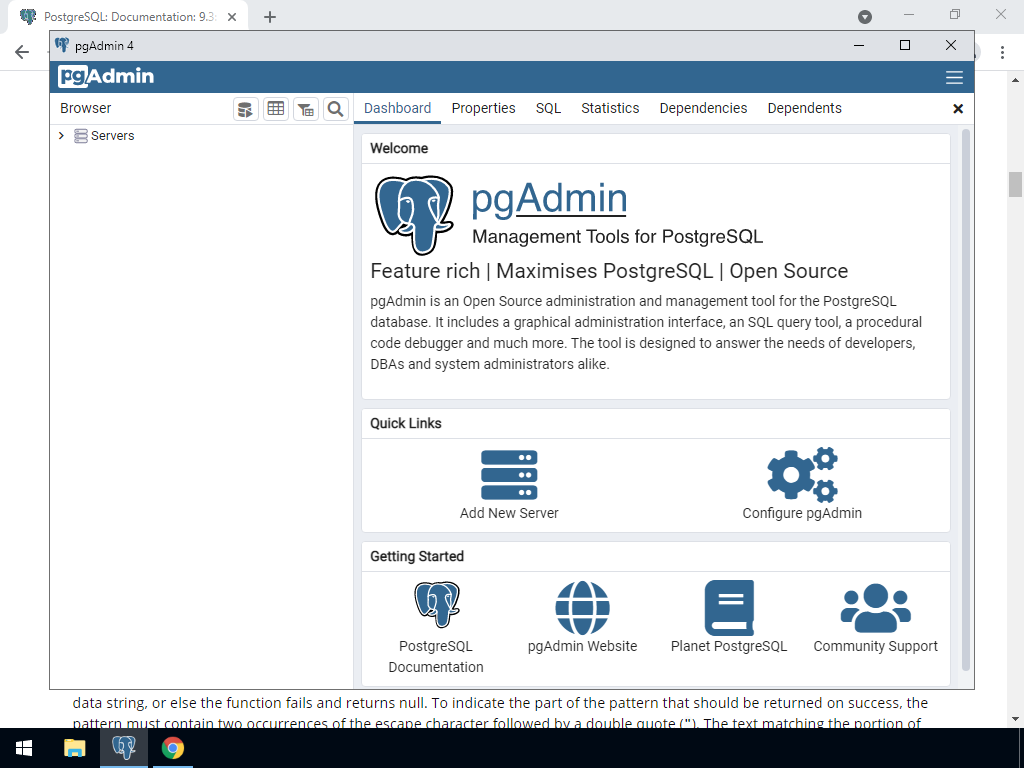Click Chrome's tab search dropdown icon
Viewport: 1024px width, 768px height.
[x=865, y=17]
